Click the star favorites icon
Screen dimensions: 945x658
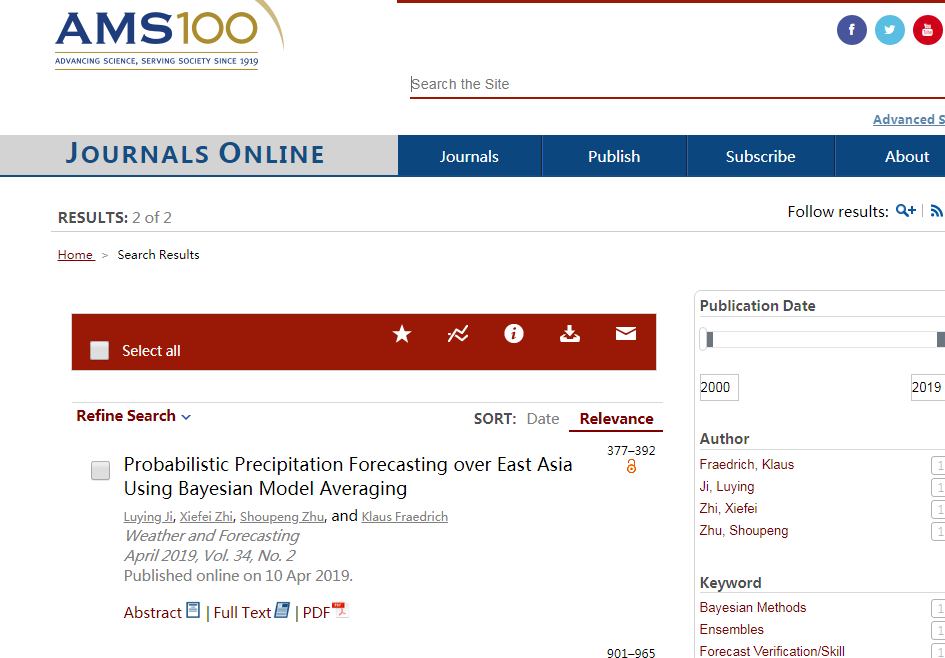(402, 334)
